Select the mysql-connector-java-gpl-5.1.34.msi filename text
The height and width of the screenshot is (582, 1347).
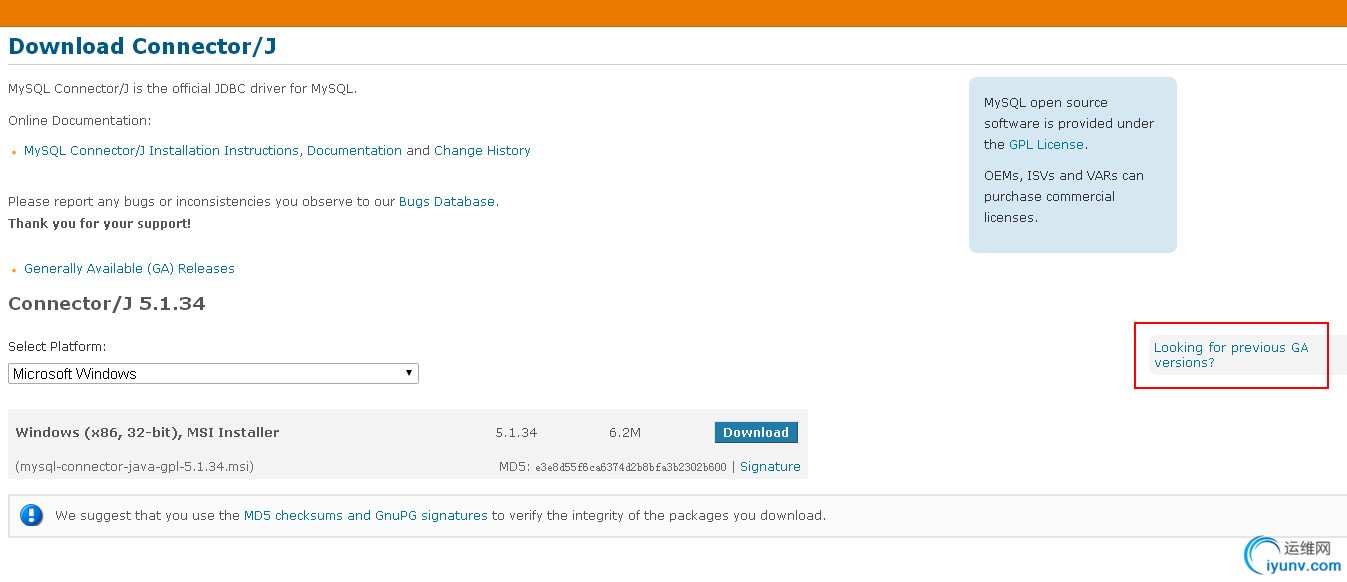tap(135, 467)
